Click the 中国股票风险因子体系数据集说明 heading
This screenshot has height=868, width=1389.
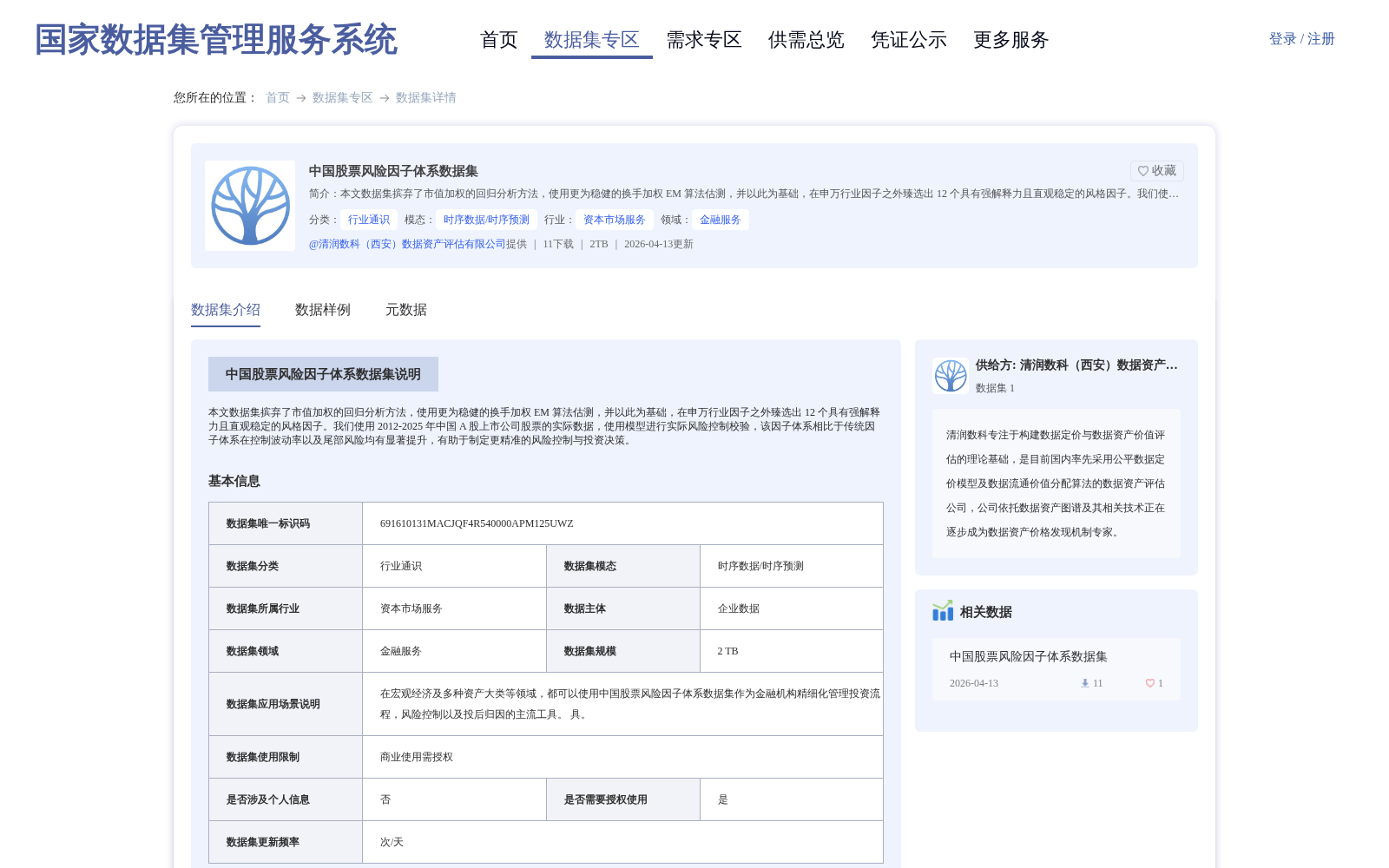click(323, 374)
